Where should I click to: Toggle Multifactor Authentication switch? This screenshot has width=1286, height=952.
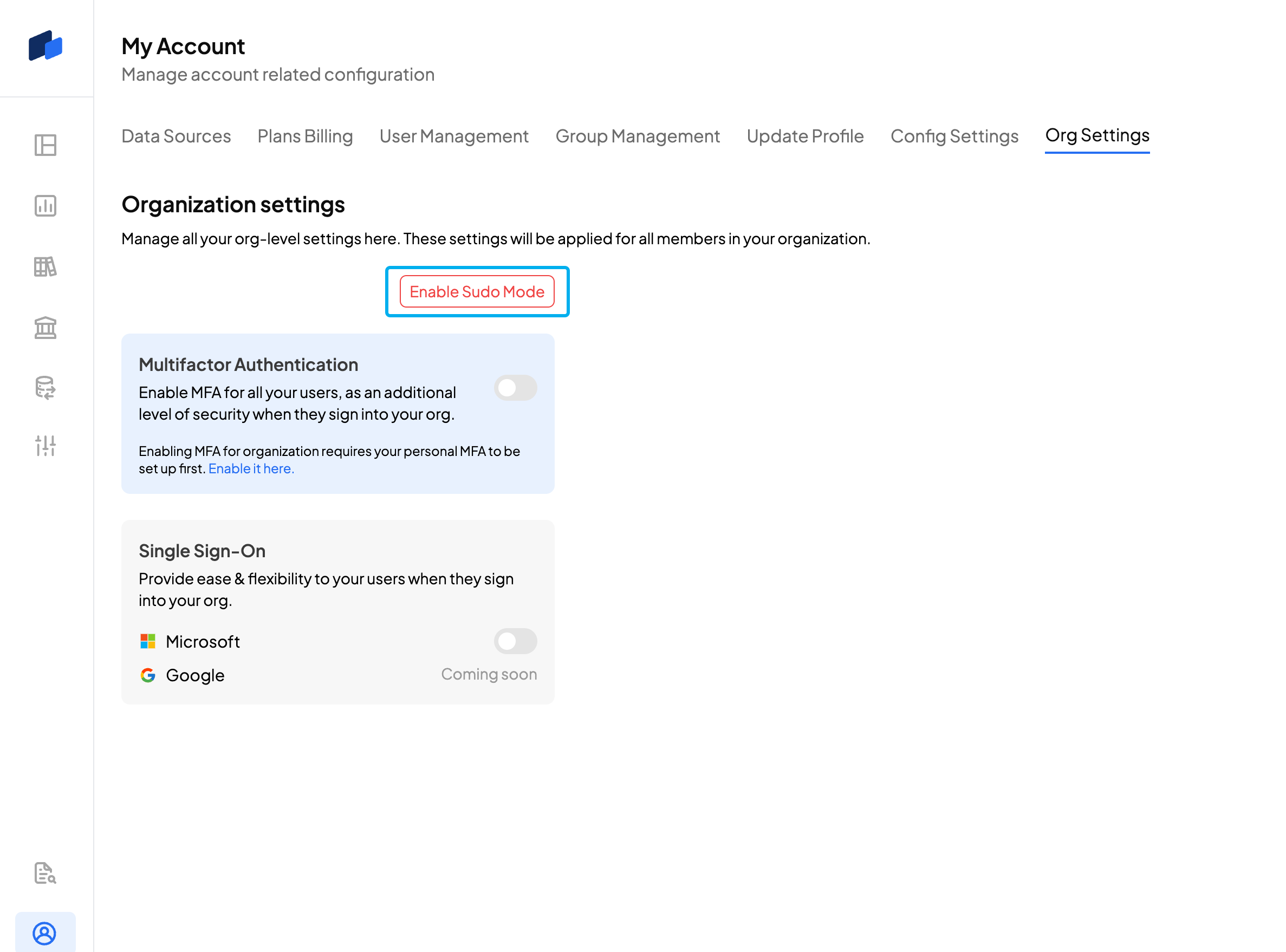(515, 388)
